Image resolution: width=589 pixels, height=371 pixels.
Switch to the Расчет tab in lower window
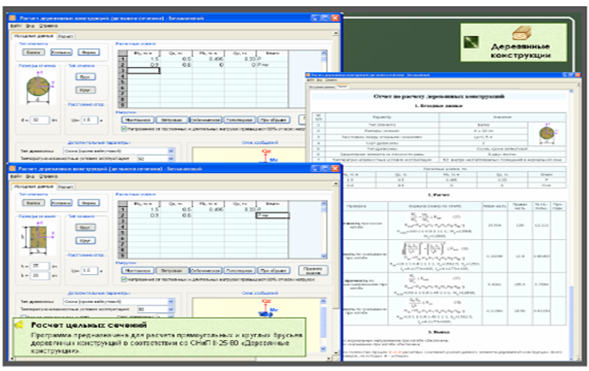pyautogui.click(x=65, y=187)
